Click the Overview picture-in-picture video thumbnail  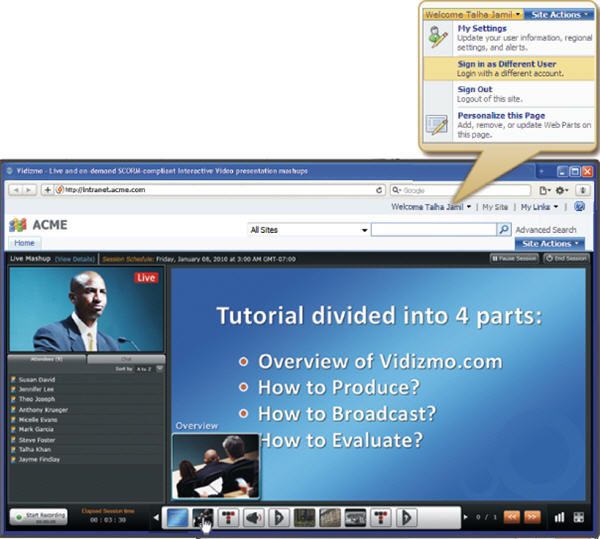tap(216, 466)
